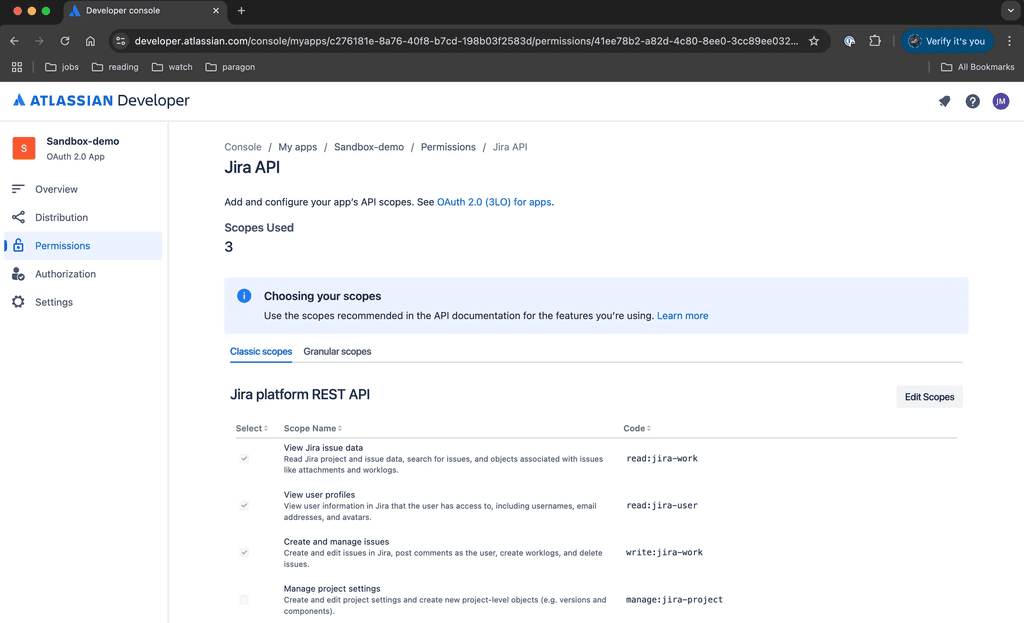Open the help question-mark icon
1024x623 pixels.
(x=972, y=101)
